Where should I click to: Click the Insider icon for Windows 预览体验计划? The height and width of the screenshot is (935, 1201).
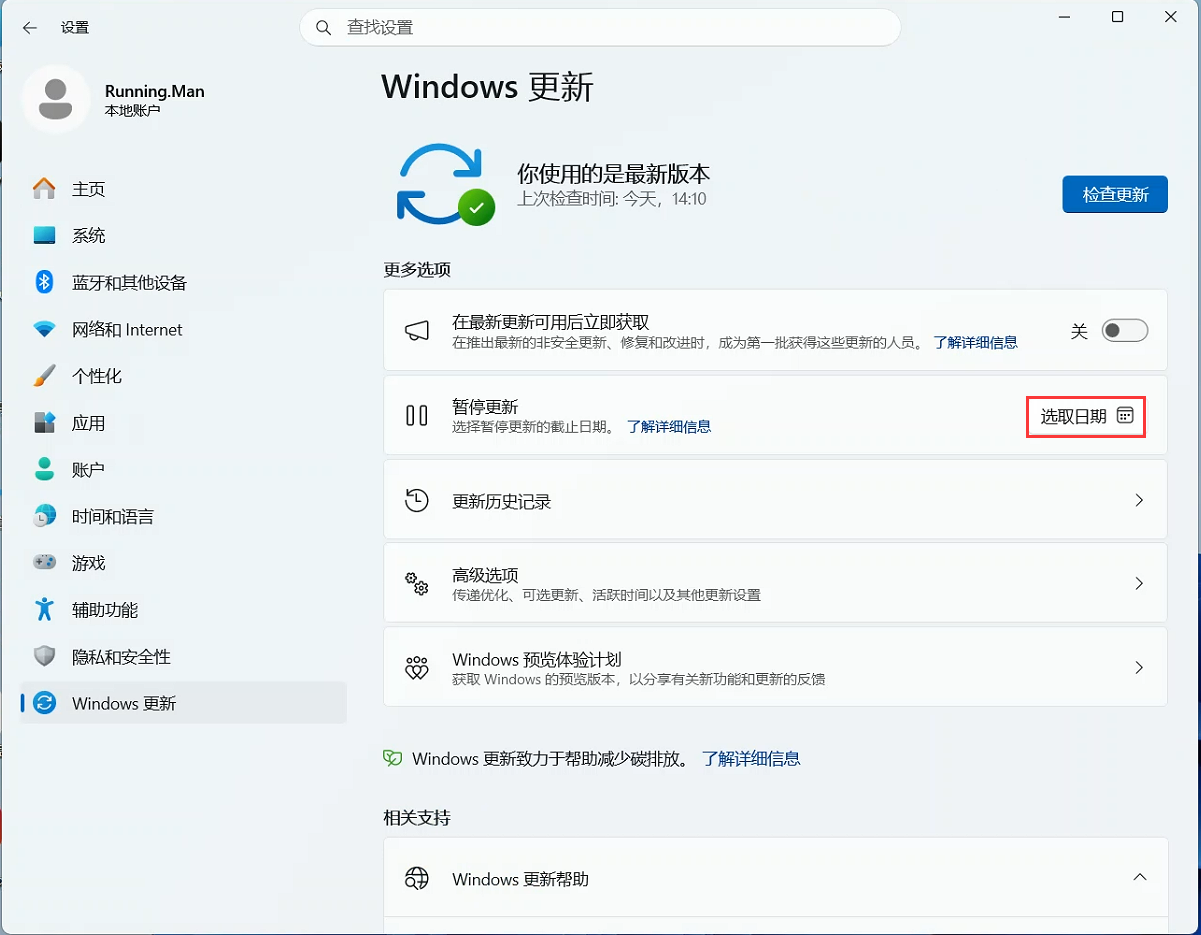coord(417,668)
